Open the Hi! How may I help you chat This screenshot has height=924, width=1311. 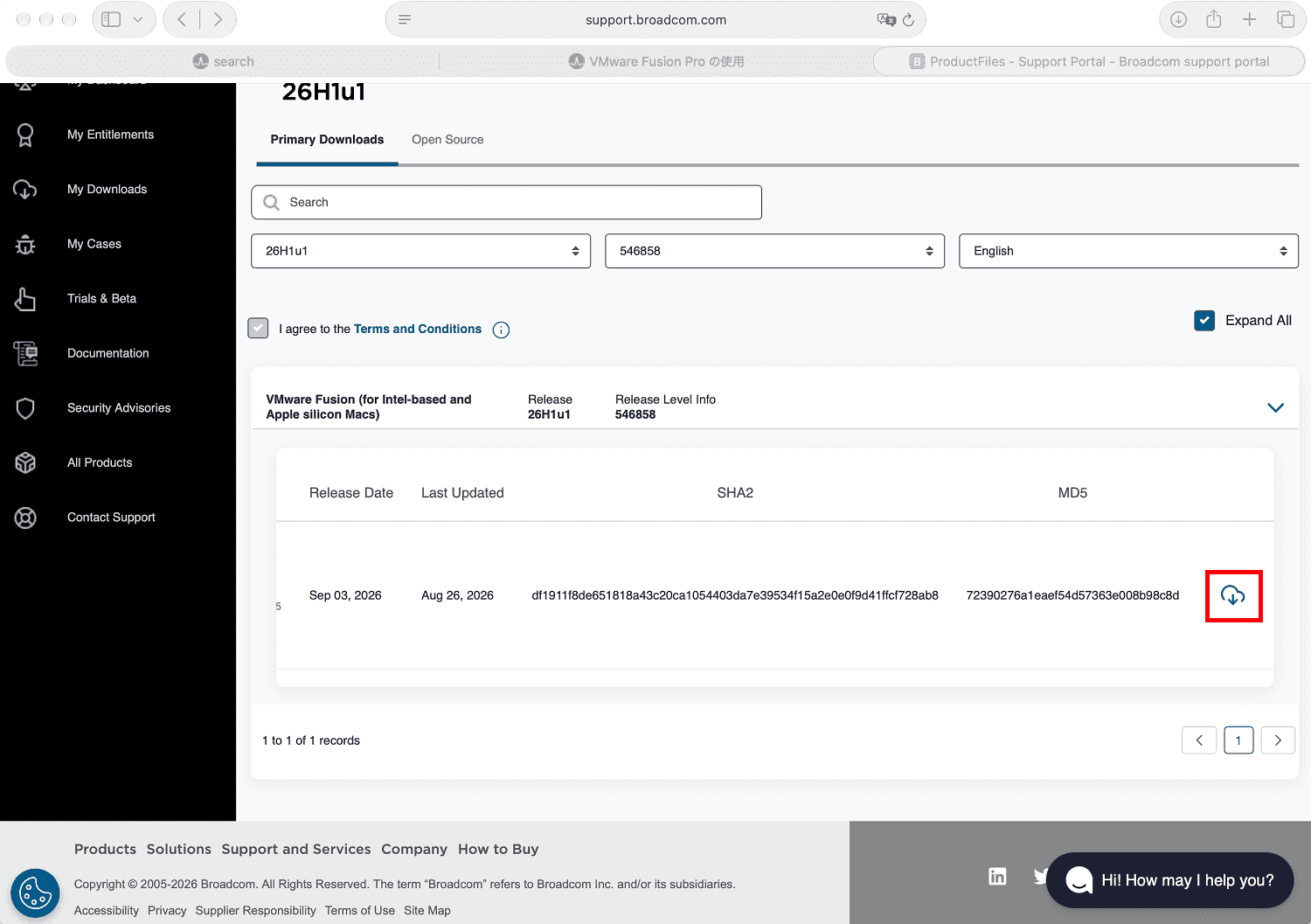1169,880
